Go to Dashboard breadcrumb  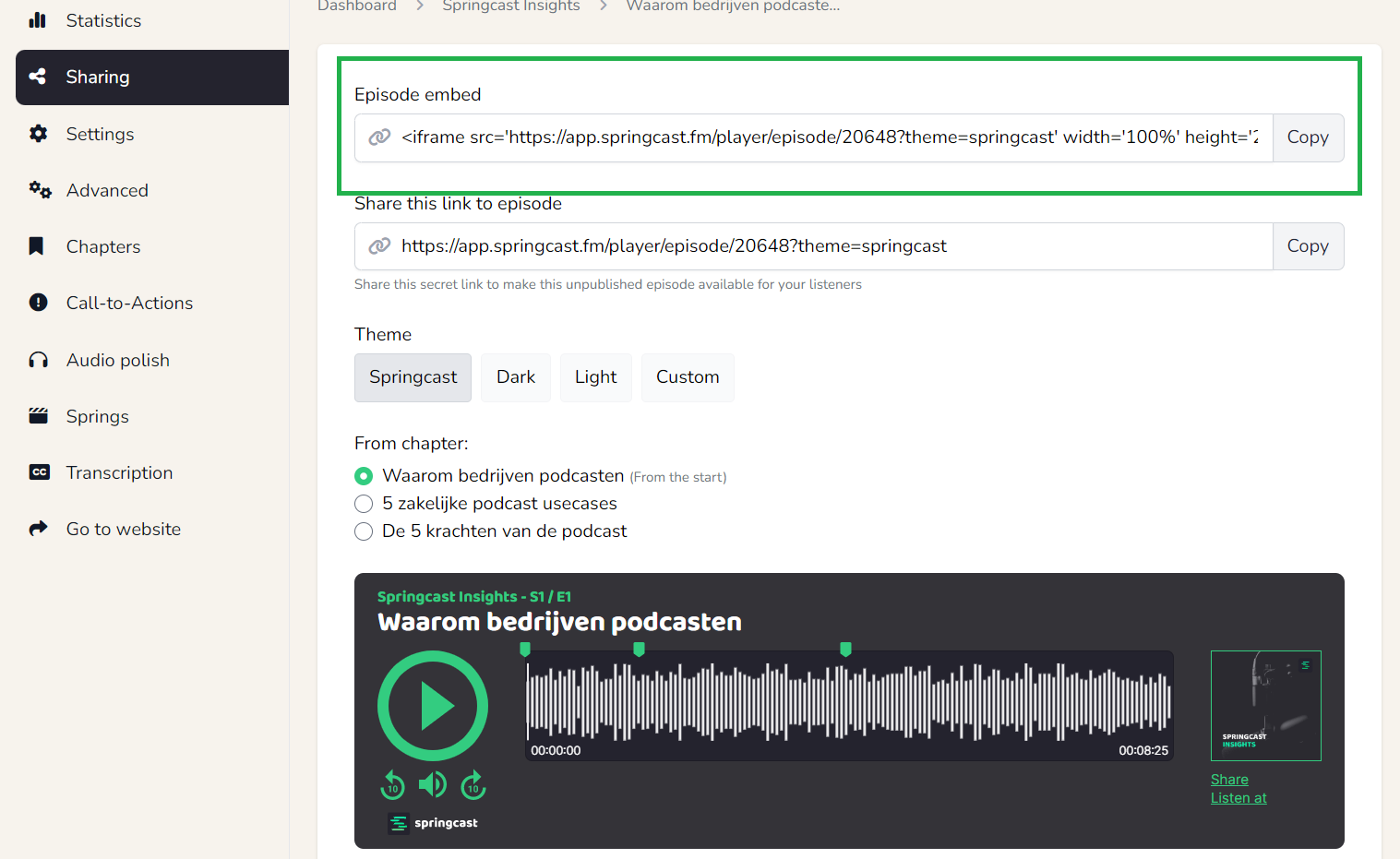click(x=357, y=6)
